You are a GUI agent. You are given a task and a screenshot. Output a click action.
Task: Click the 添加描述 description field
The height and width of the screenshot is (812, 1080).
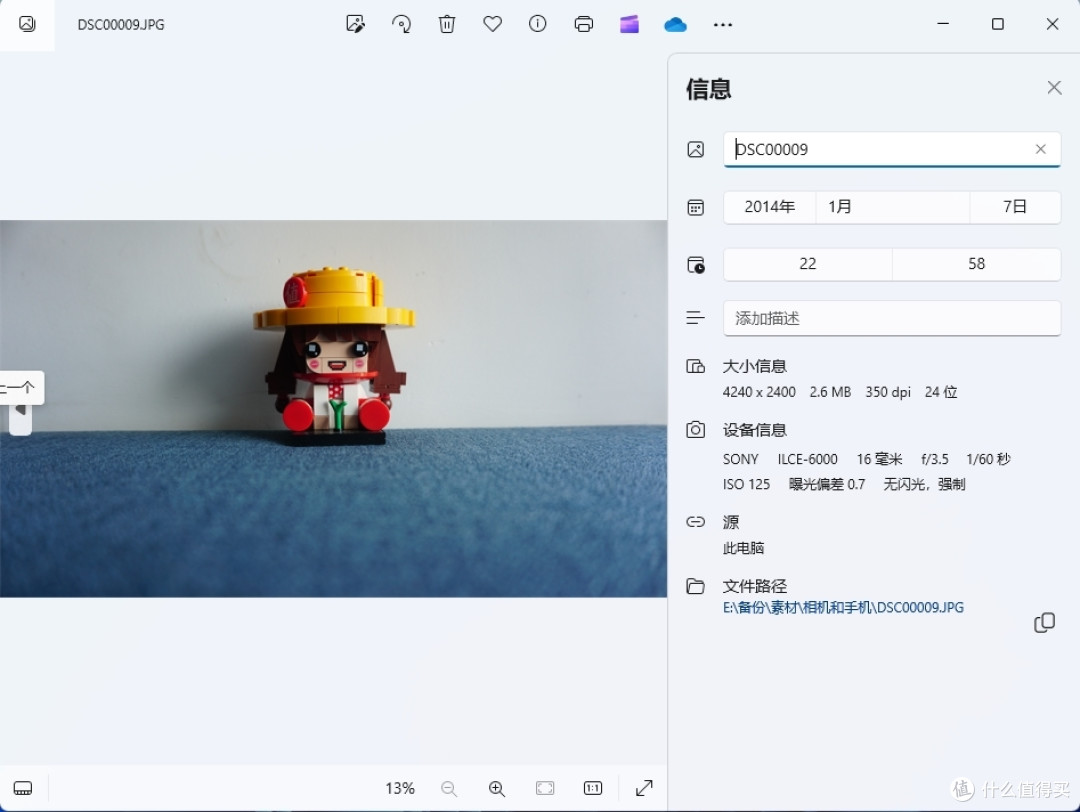[x=892, y=318]
